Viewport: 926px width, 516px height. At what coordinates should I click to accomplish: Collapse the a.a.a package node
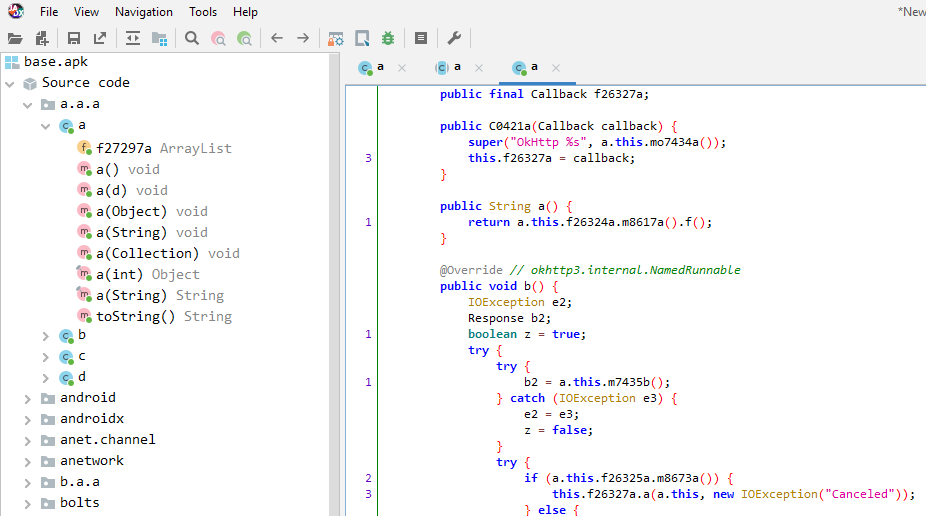pyautogui.click(x=27, y=105)
